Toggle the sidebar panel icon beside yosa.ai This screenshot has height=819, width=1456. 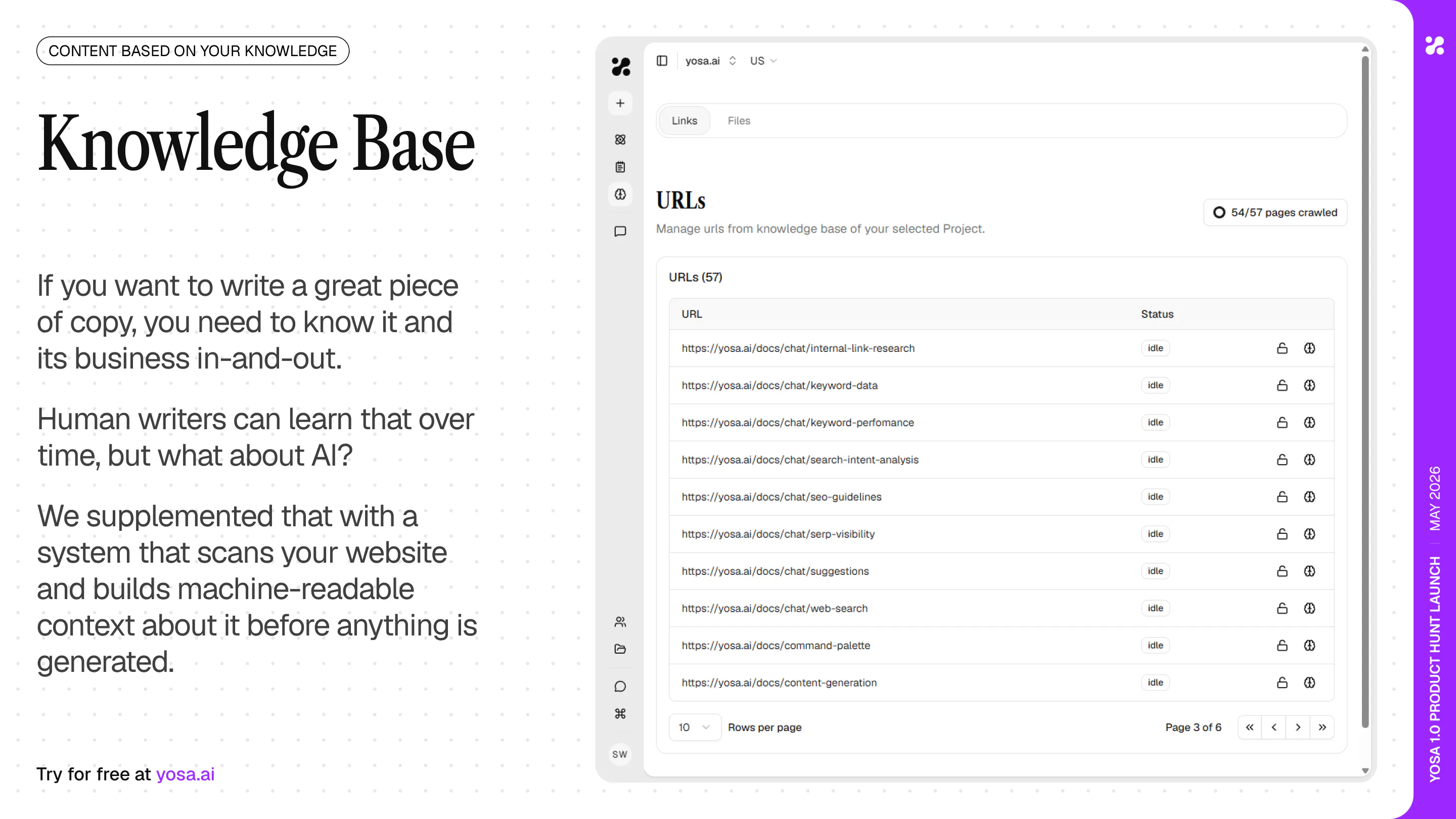(662, 61)
